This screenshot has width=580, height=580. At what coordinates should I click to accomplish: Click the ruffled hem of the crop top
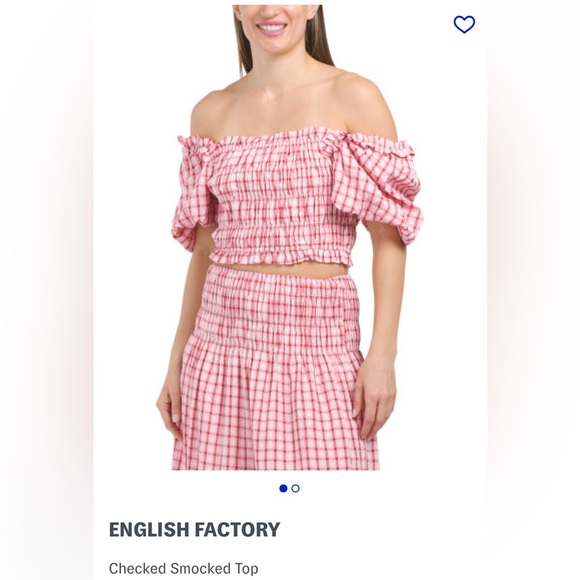281,256
